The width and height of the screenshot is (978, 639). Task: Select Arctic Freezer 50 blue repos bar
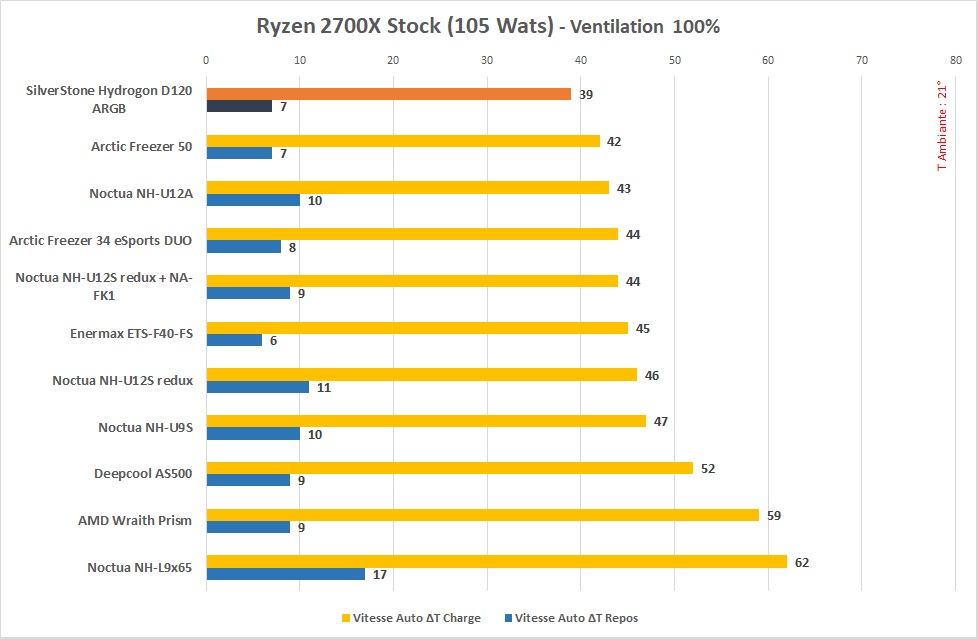(x=239, y=153)
